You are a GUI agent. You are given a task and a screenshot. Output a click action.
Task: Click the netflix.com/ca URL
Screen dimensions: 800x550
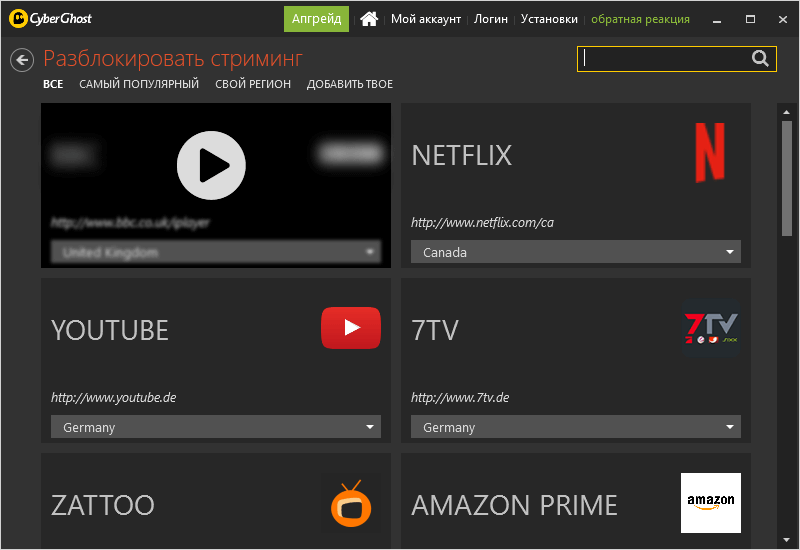pyautogui.click(x=483, y=222)
